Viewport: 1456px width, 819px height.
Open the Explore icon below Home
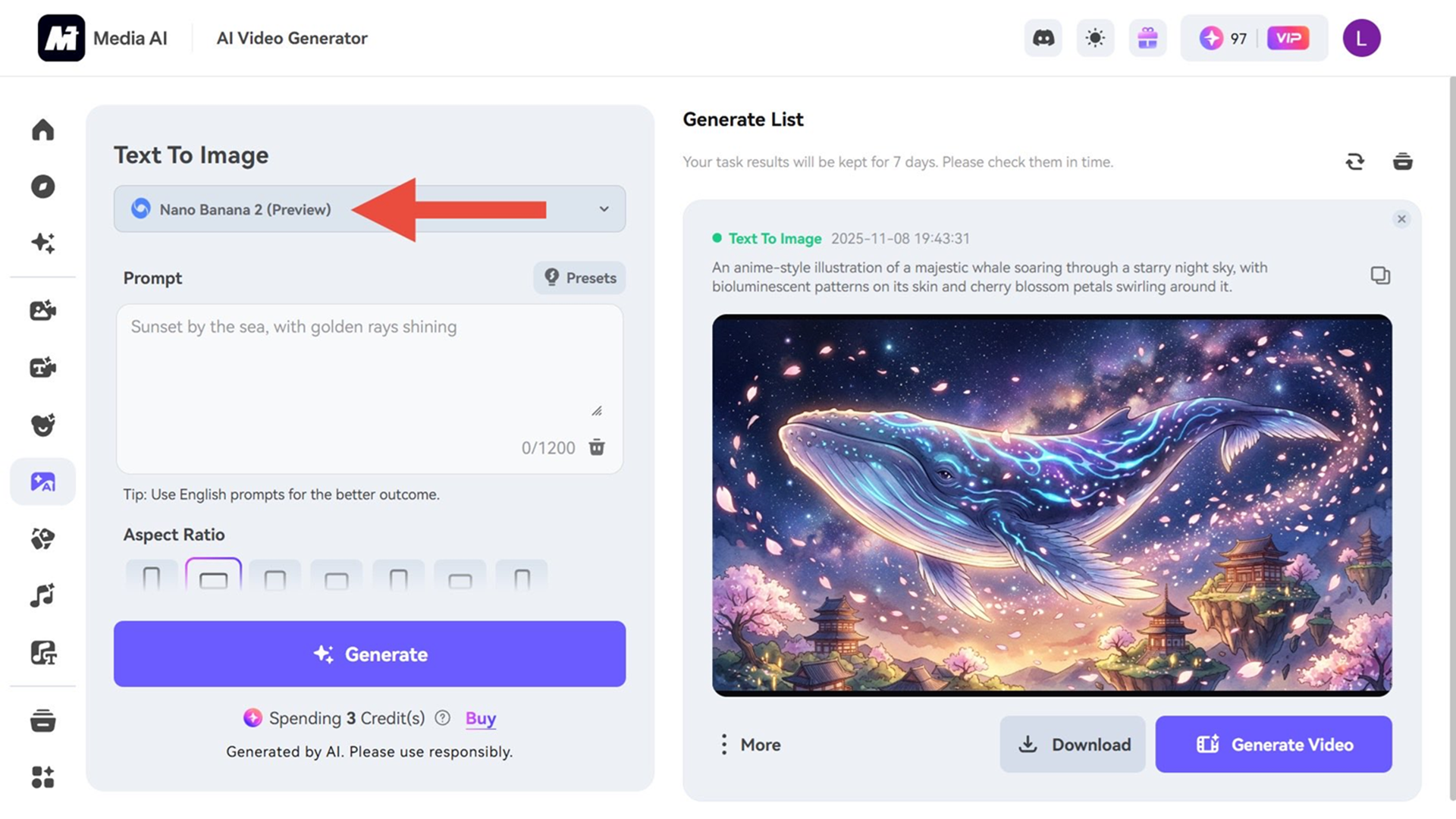point(43,187)
